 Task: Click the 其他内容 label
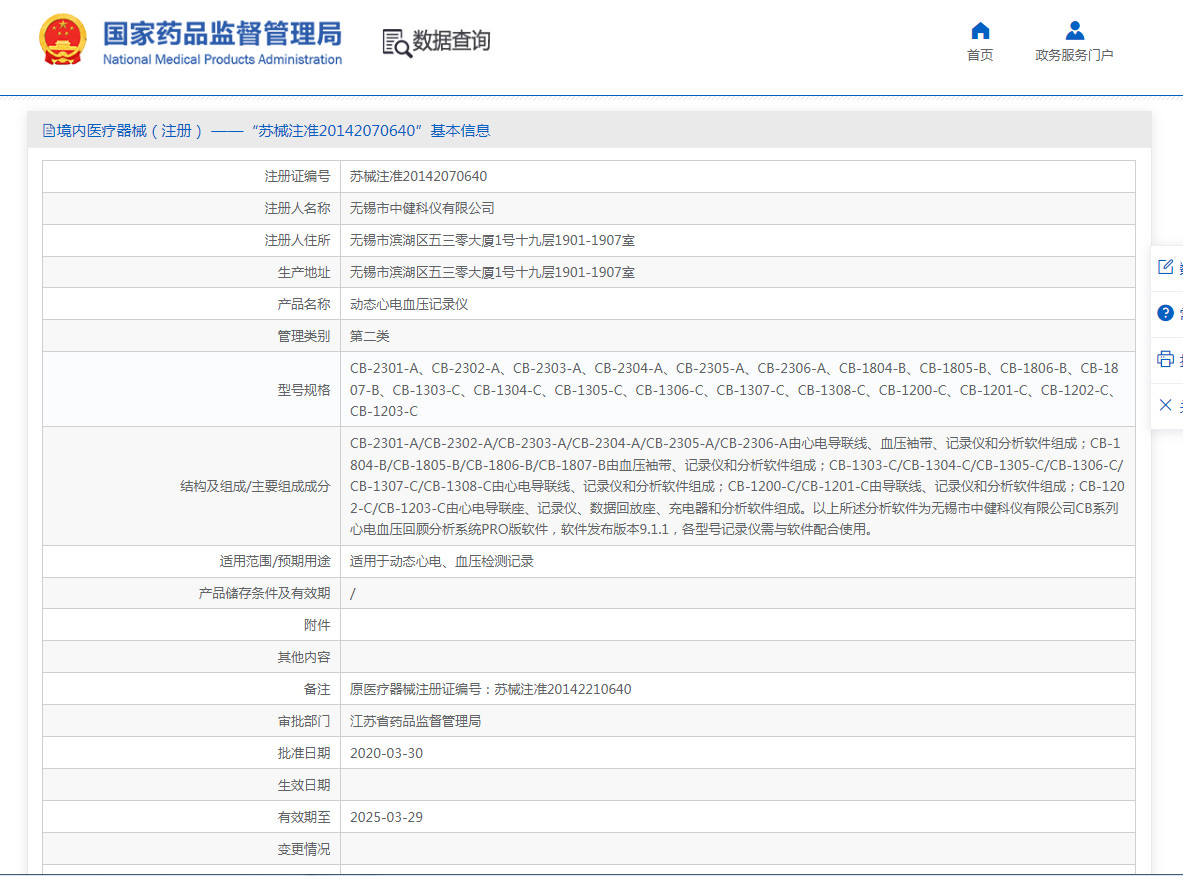(x=304, y=657)
